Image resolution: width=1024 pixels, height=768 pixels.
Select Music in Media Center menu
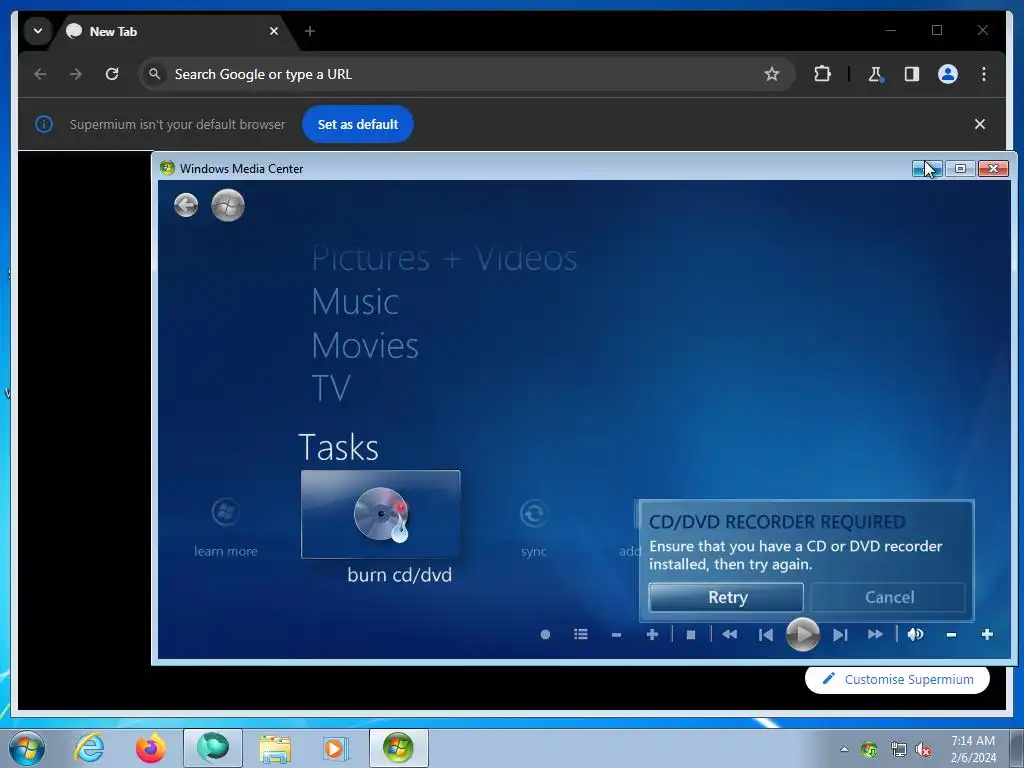tap(355, 302)
